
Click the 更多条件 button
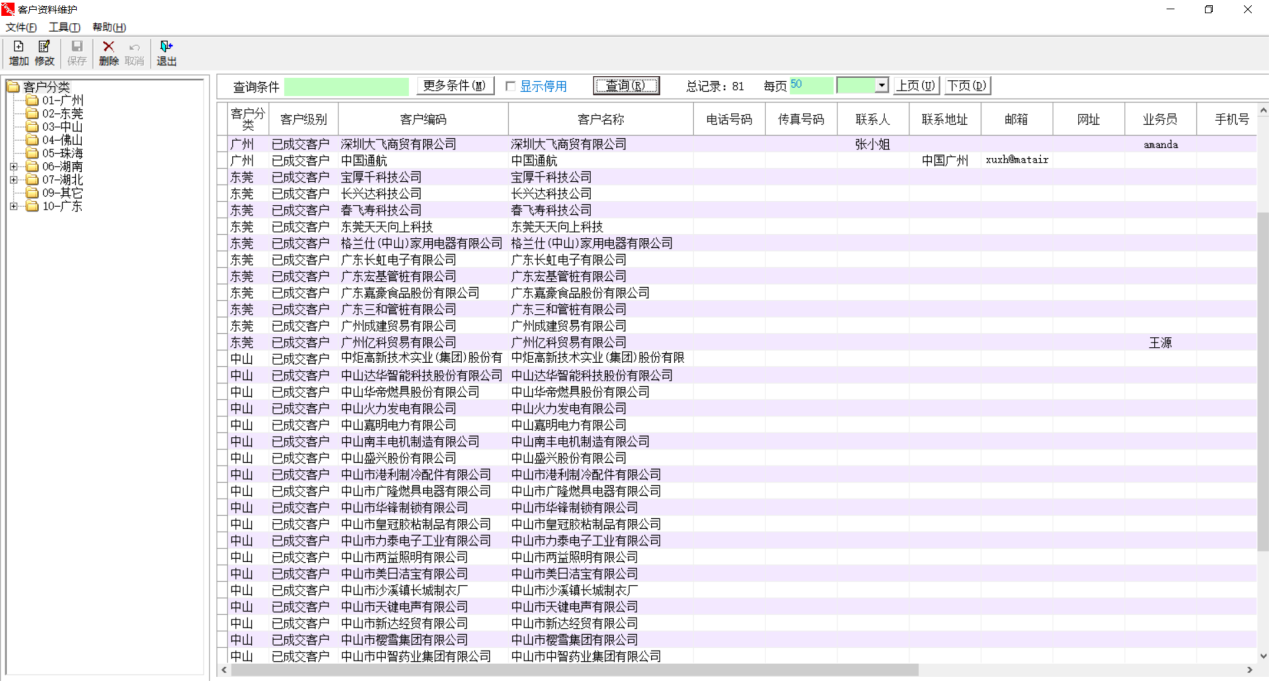pos(454,86)
